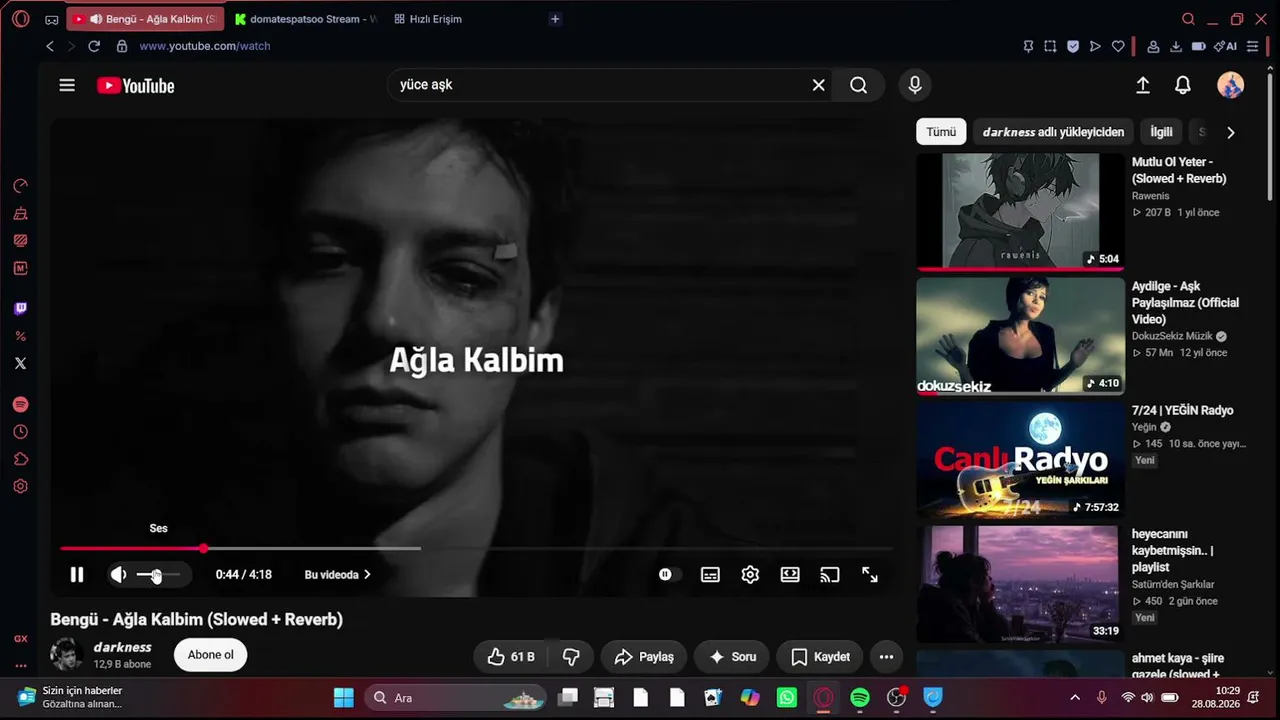Select the 'darkness adlı yükleyiciden' chip
The image size is (1280, 720).
tap(1053, 132)
